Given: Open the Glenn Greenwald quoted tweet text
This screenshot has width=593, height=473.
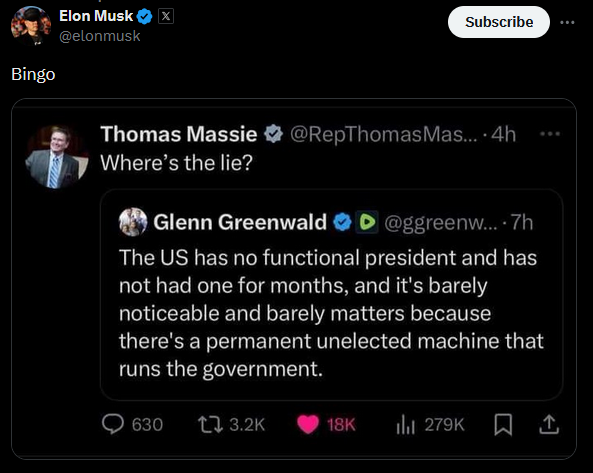Looking at the screenshot, I should pyautogui.click(x=331, y=313).
